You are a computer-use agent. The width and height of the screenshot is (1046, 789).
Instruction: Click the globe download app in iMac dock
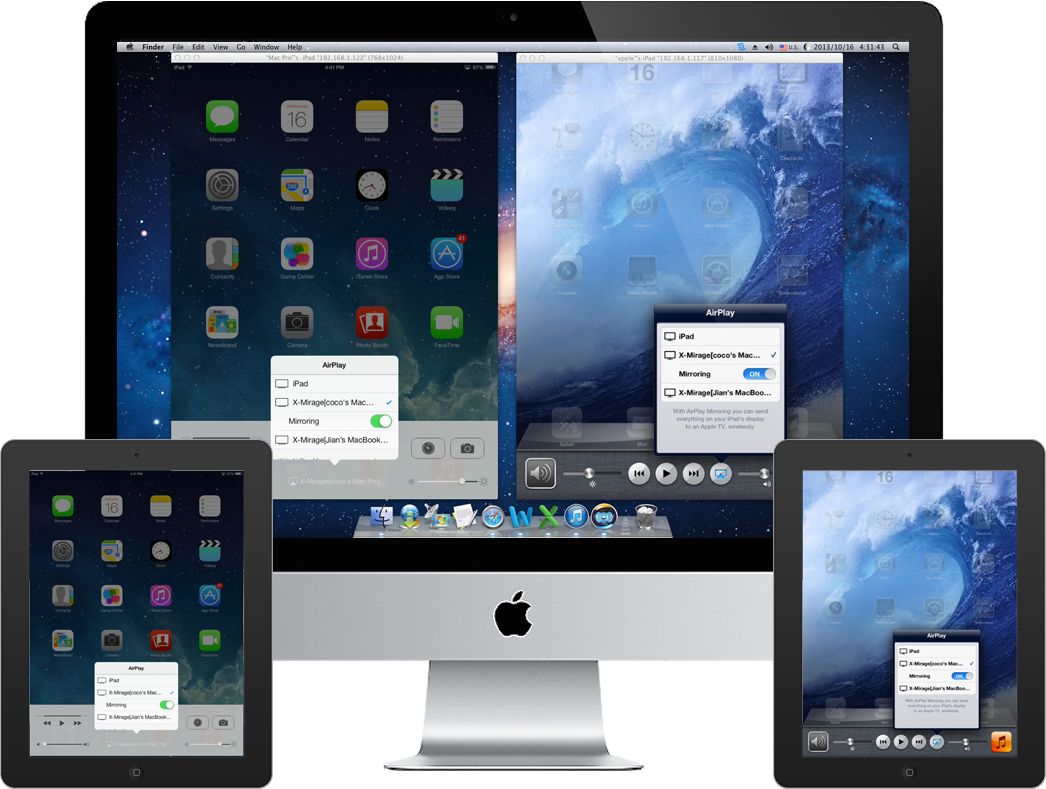(410, 517)
